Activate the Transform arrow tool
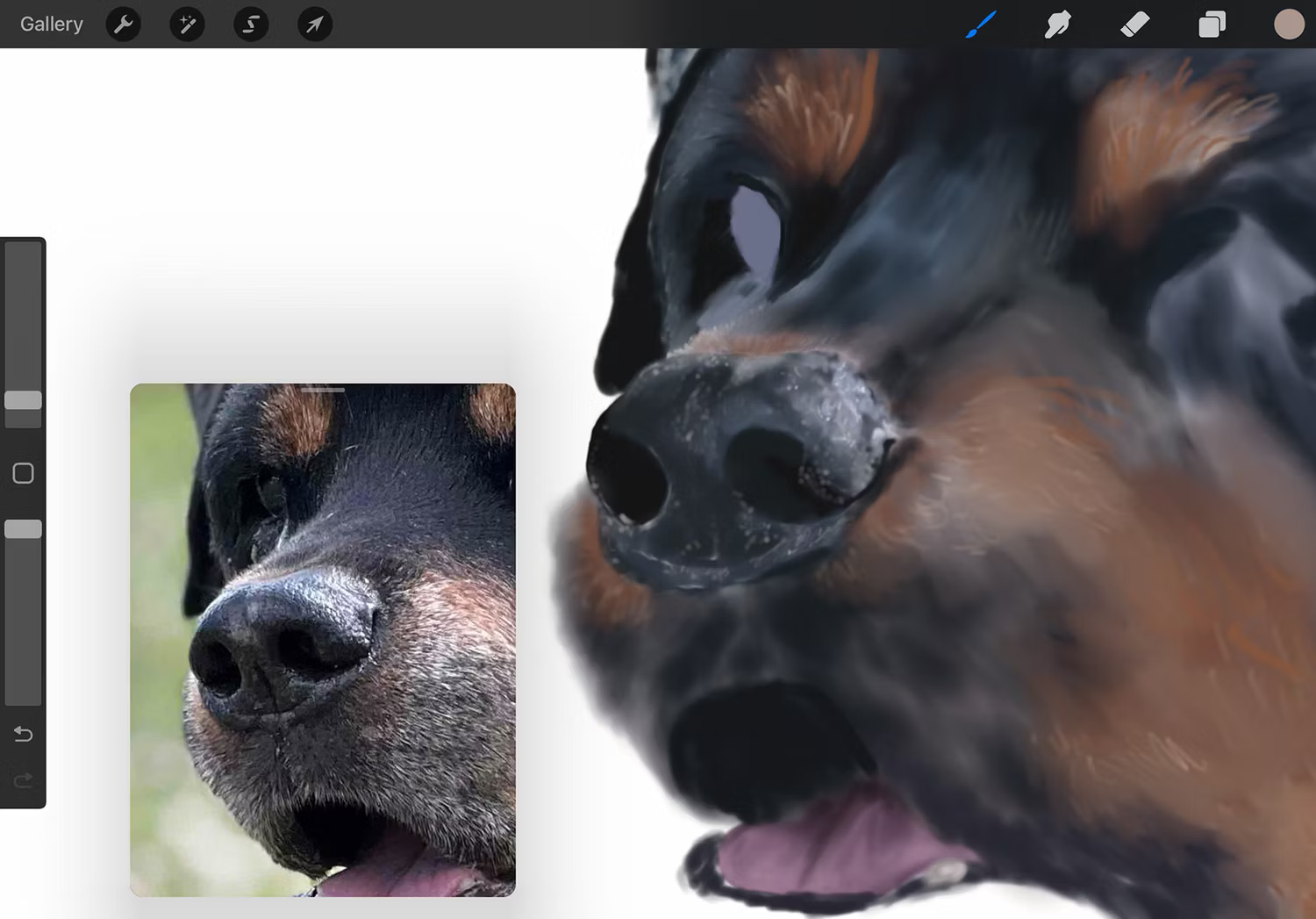The width and height of the screenshot is (1316, 919). 314,24
